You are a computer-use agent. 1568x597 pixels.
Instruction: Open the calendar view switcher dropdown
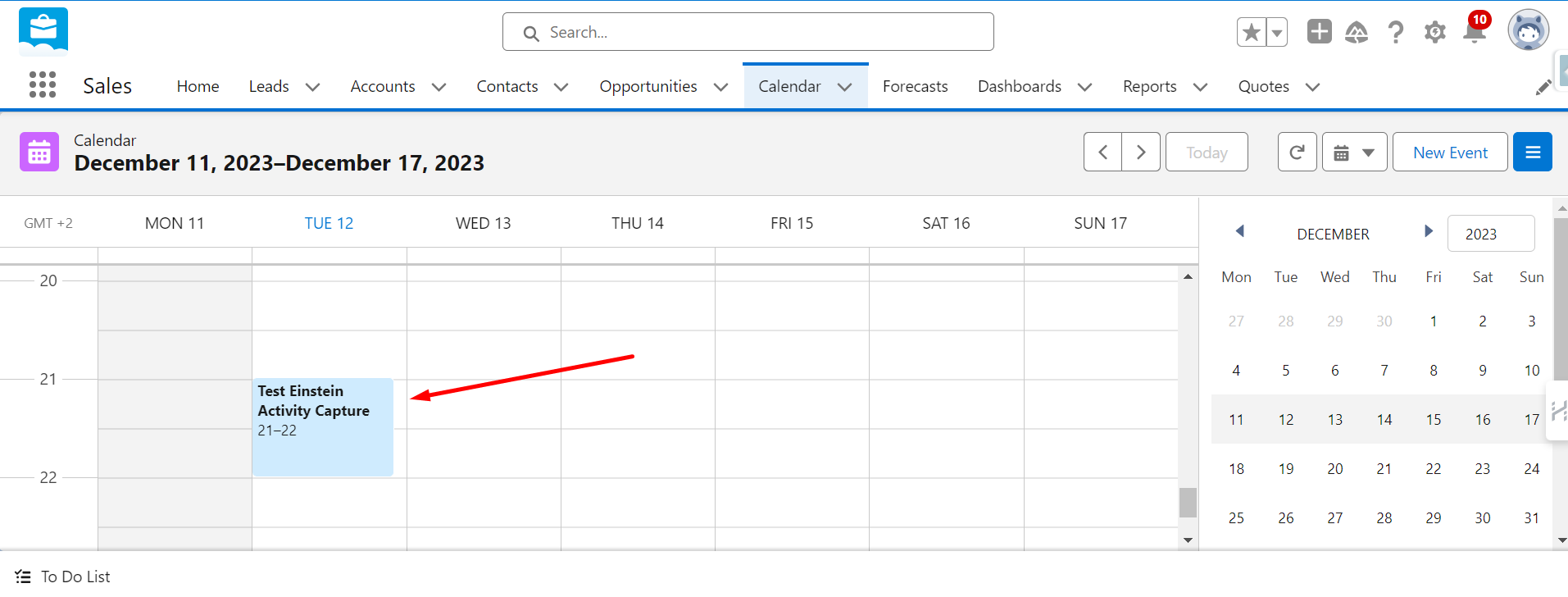pos(1354,153)
